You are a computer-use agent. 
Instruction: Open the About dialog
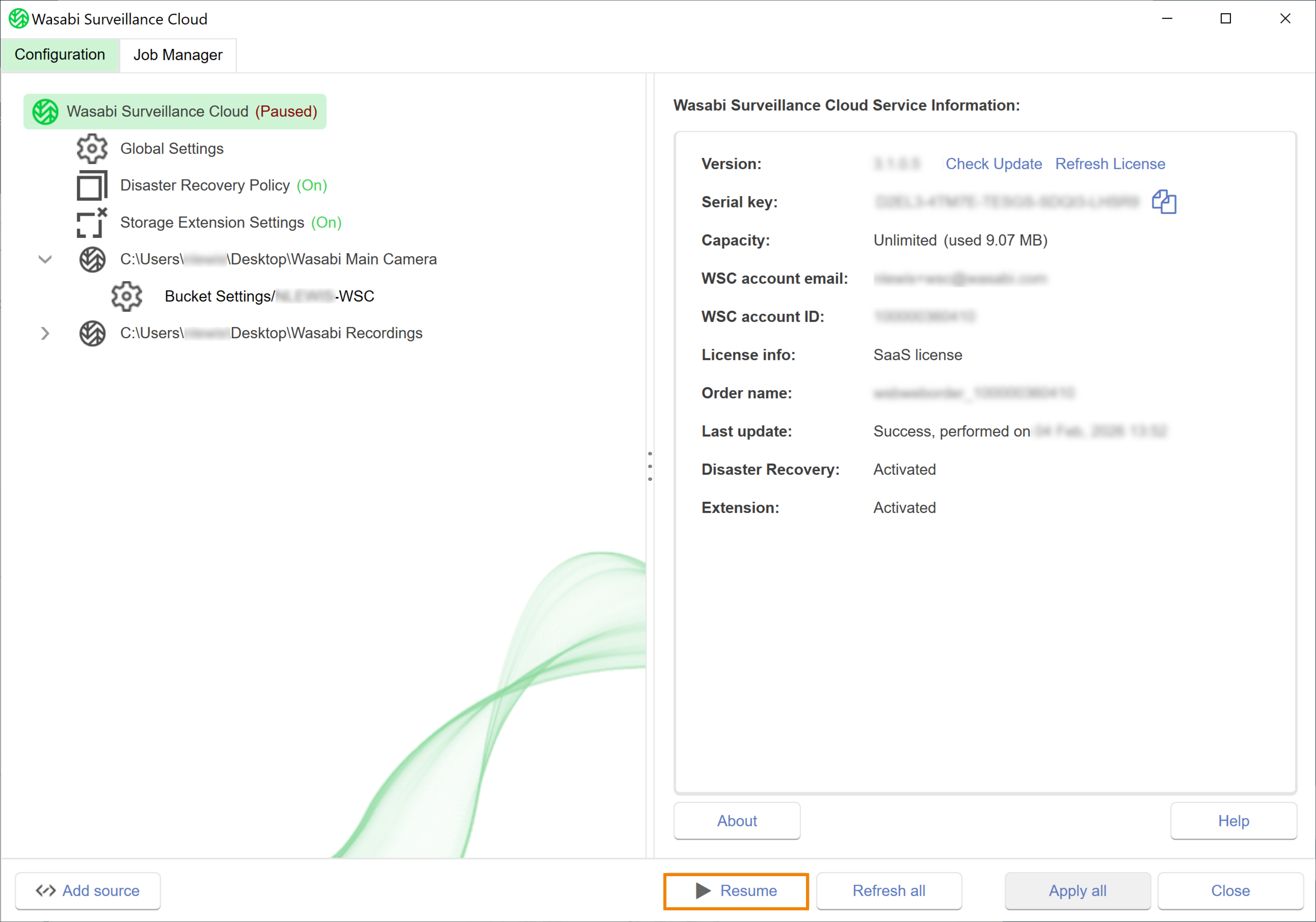pos(737,821)
